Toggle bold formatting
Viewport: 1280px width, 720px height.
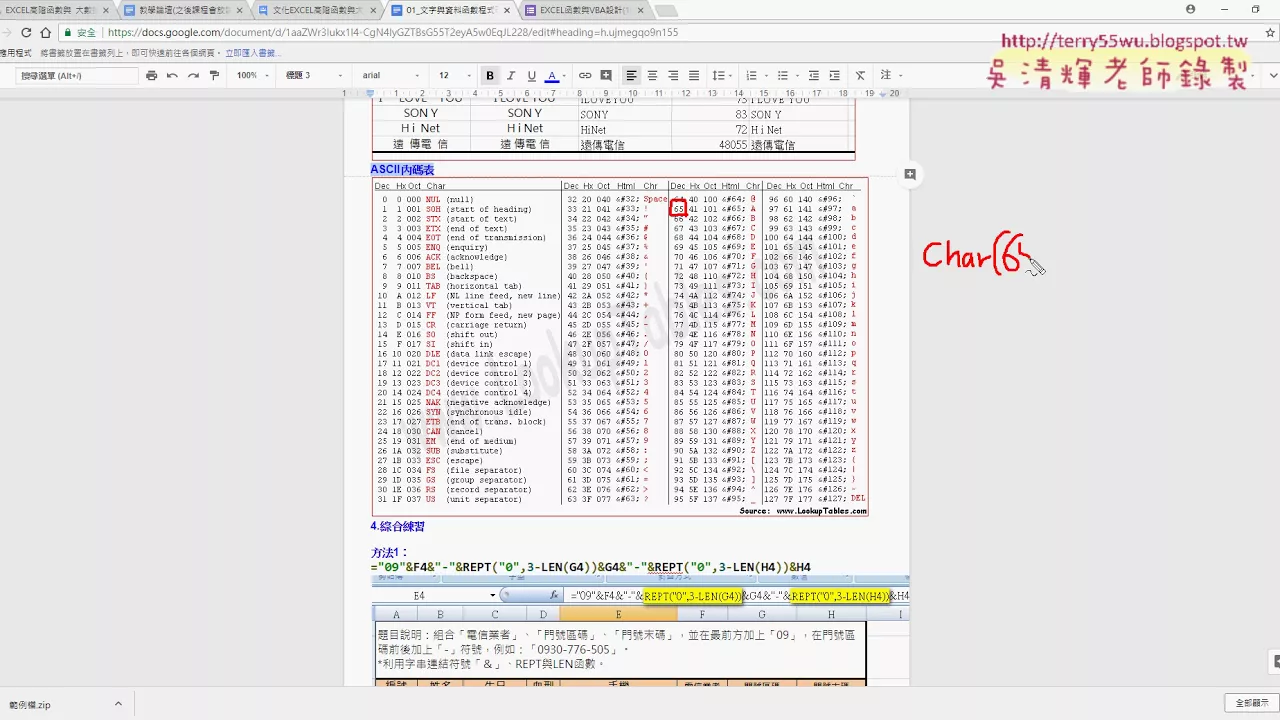coord(490,76)
